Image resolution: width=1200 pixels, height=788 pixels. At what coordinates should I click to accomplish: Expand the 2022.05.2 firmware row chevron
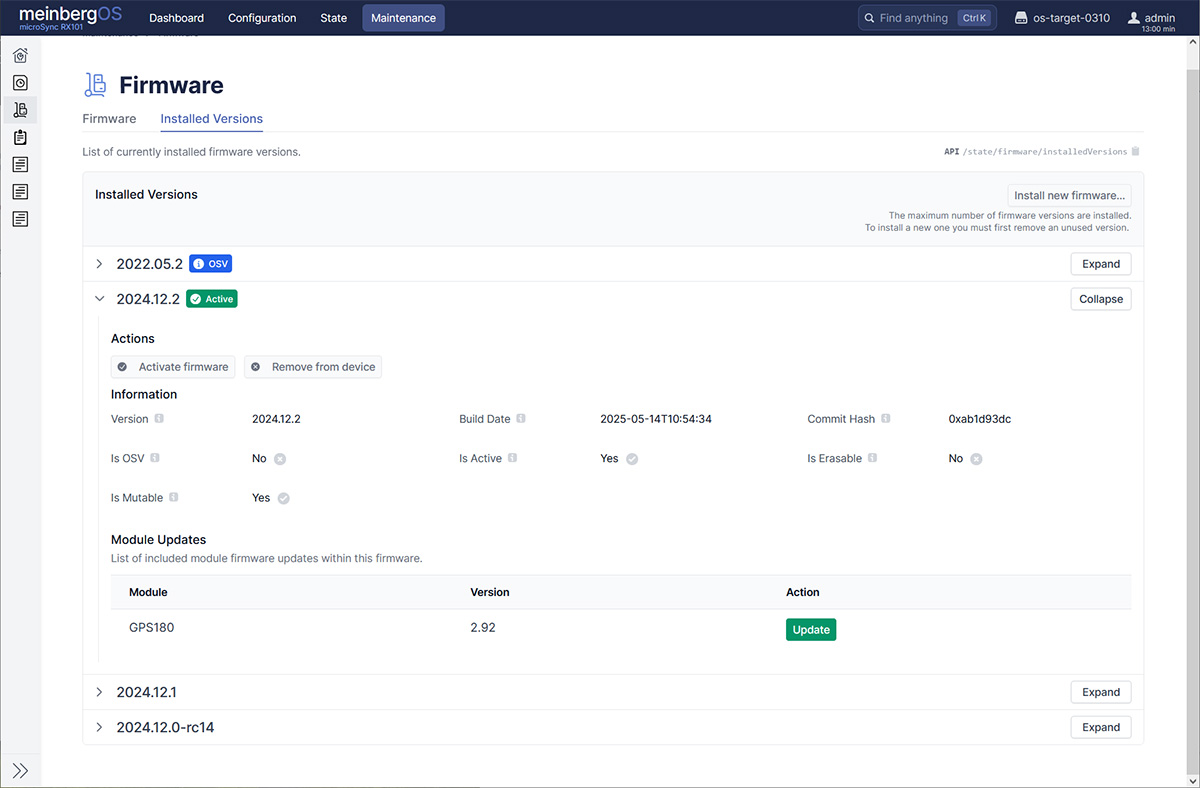tap(99, 264)
